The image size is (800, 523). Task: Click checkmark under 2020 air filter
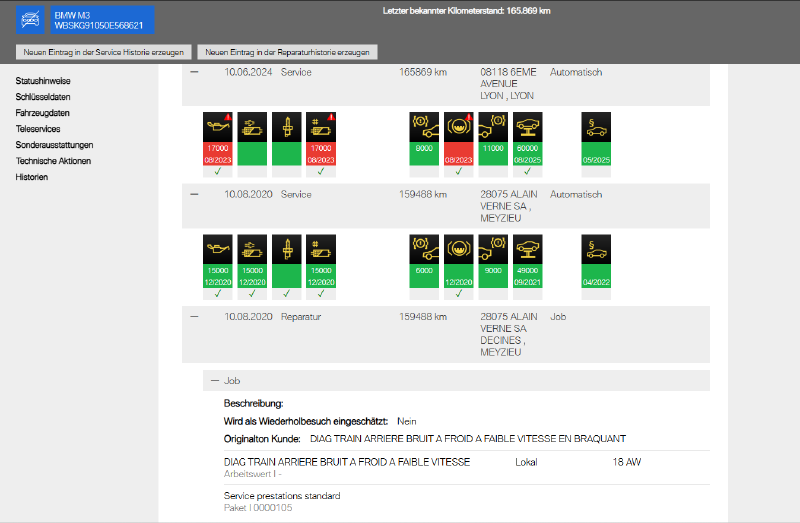pyautogui.click(x=252, y=293)
